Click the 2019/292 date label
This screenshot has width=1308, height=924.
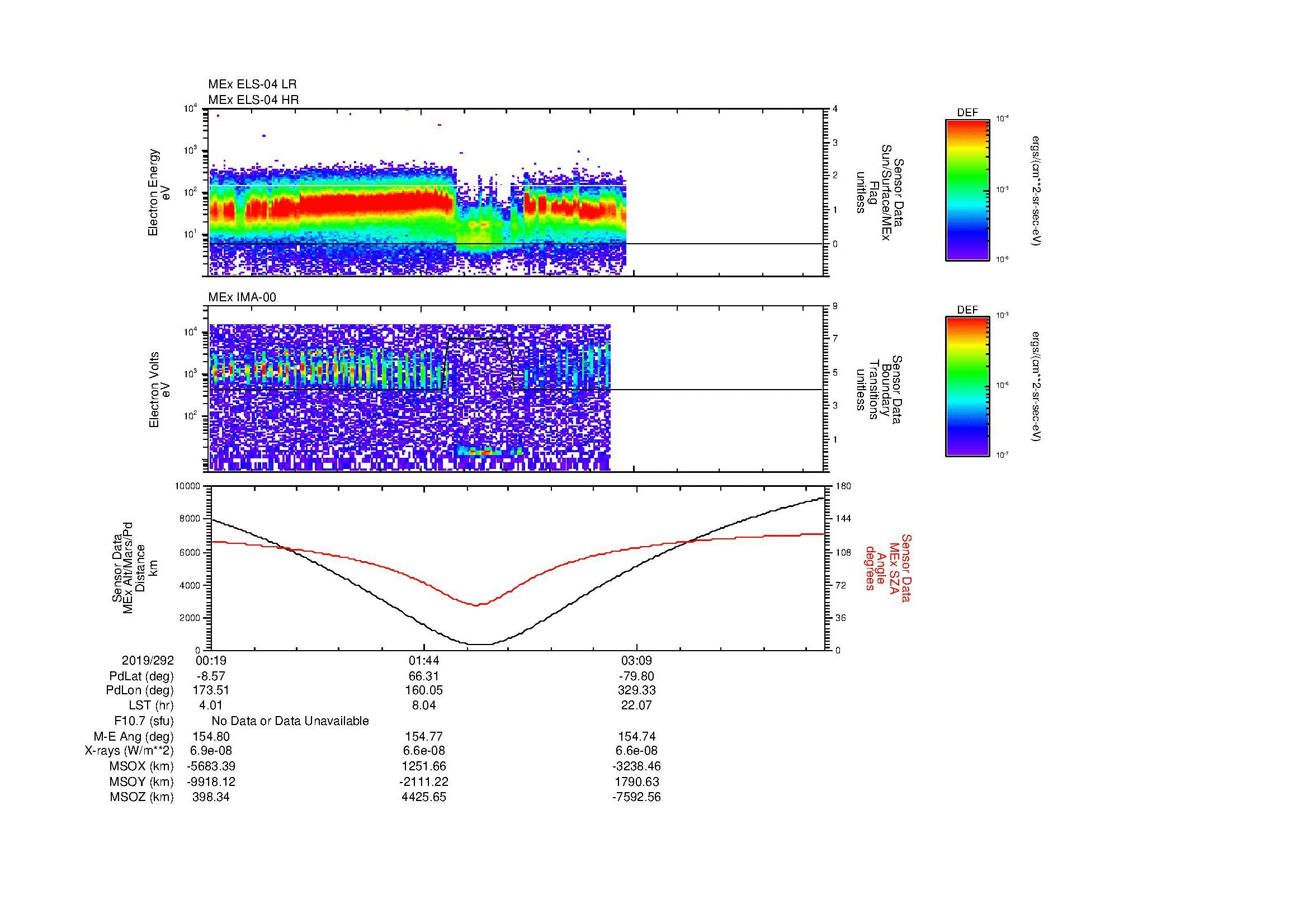click(148, 660)
